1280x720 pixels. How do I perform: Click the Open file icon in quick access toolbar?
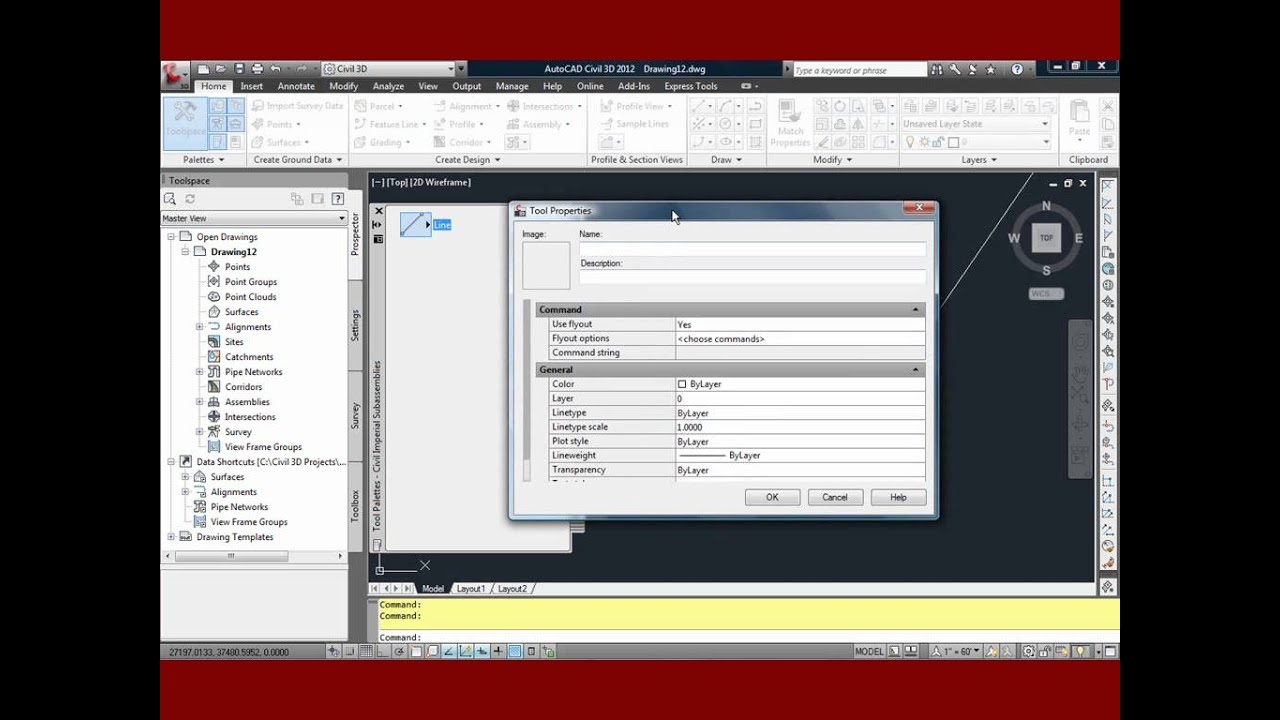(x=221, y=69)
